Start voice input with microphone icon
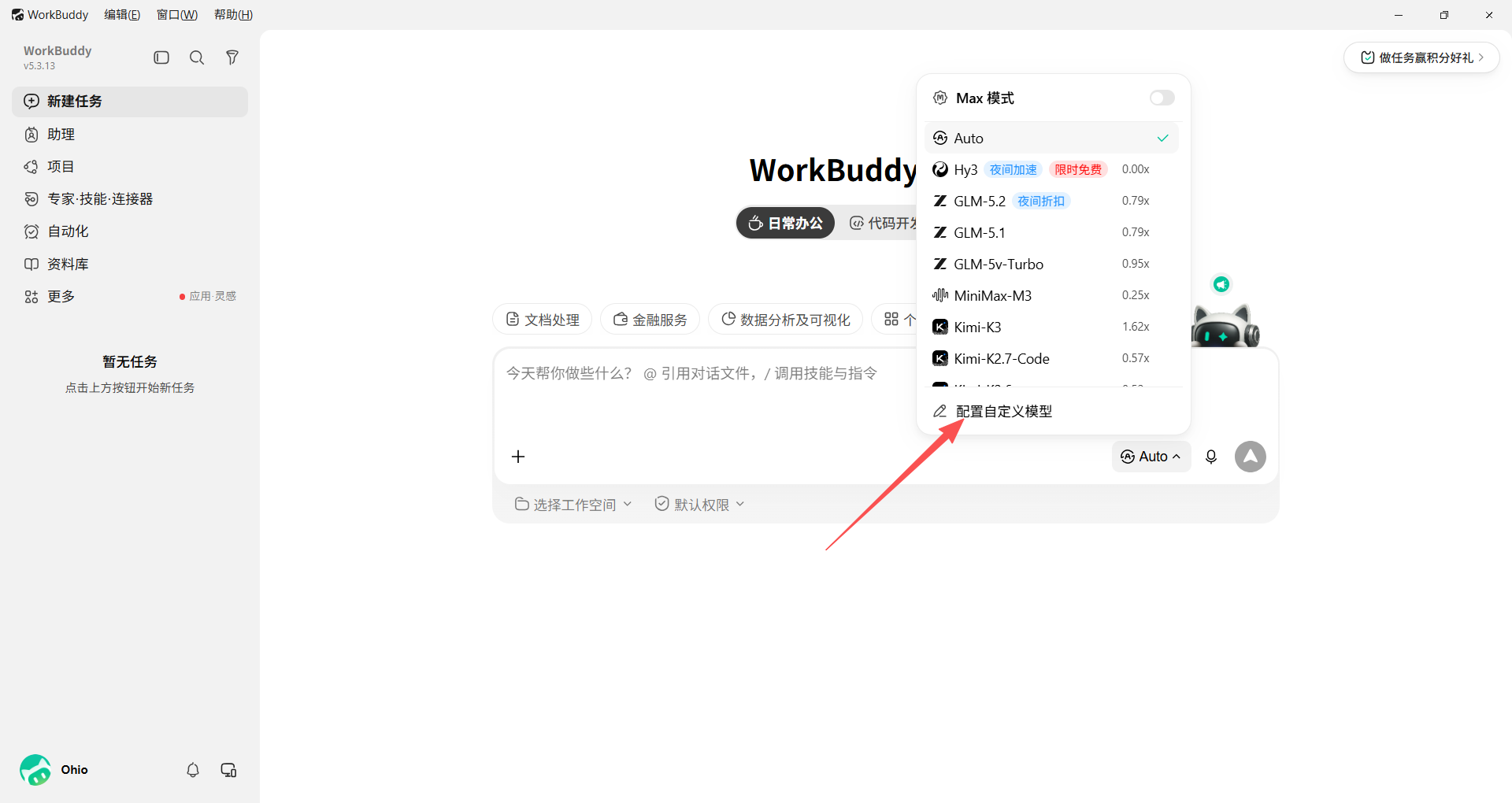Screen dimensions: 1512x803 (x=1211, y=457)
